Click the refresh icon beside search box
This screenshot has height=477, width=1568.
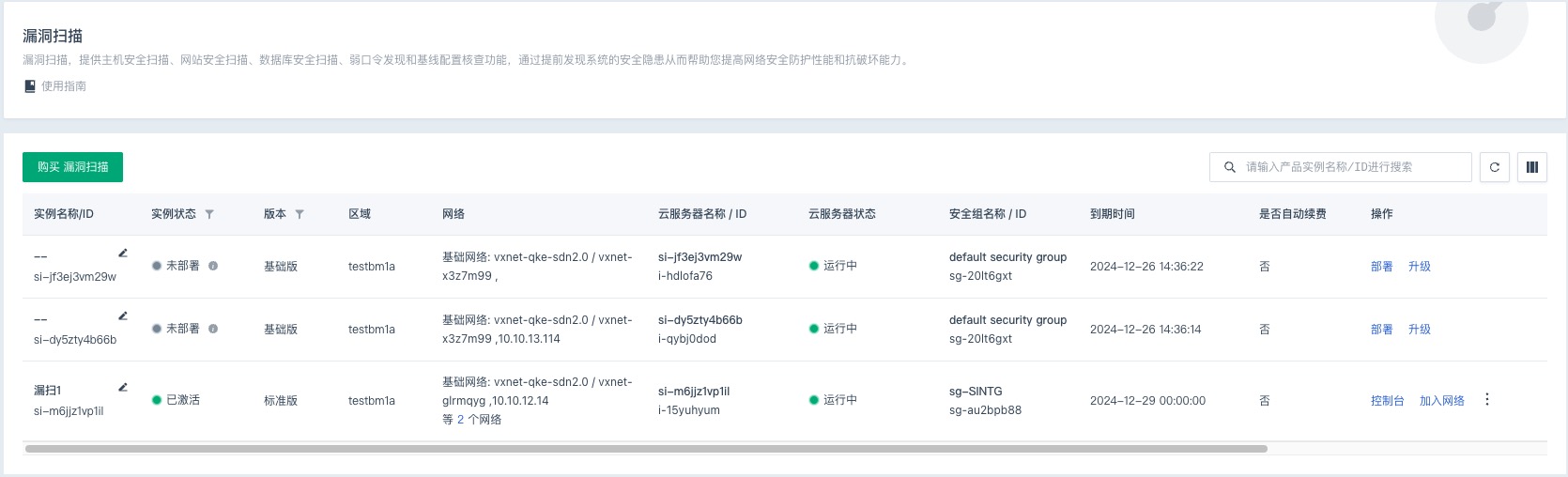1495,167
